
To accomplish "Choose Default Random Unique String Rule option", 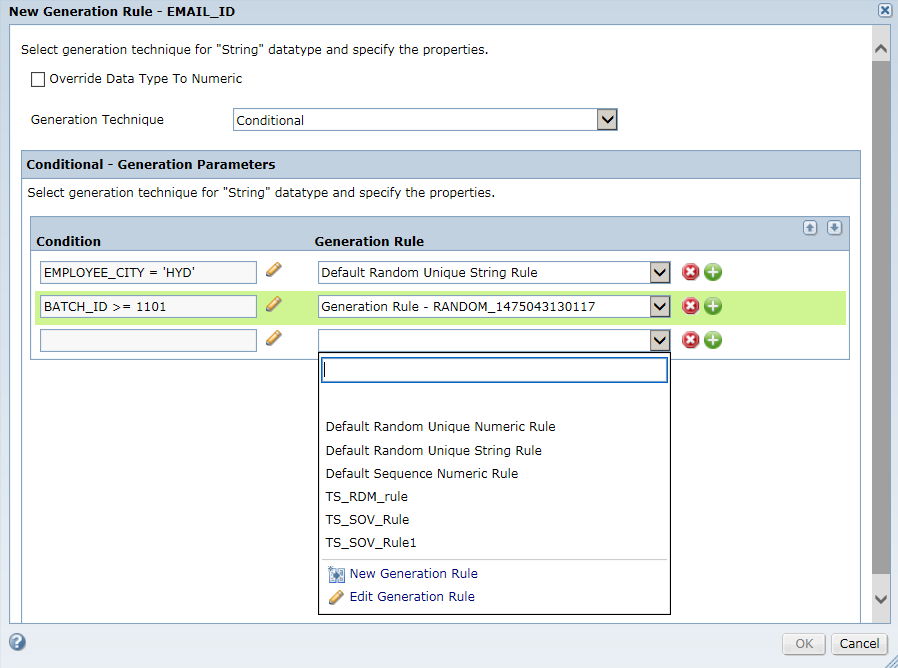I will point(434,451).
